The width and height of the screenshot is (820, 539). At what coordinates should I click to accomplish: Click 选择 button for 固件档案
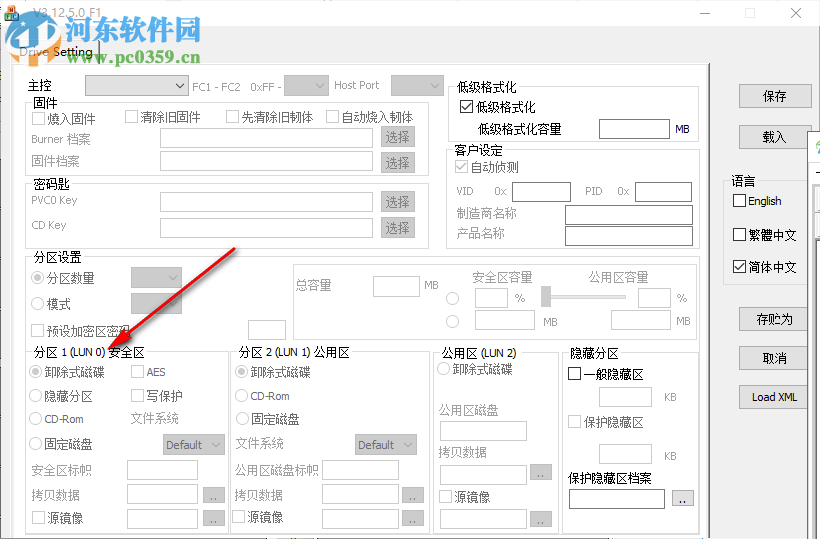[x=397, y=163]
